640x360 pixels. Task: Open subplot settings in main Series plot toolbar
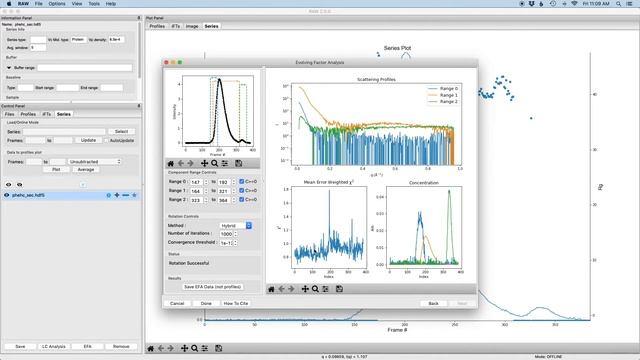point(205,348)
